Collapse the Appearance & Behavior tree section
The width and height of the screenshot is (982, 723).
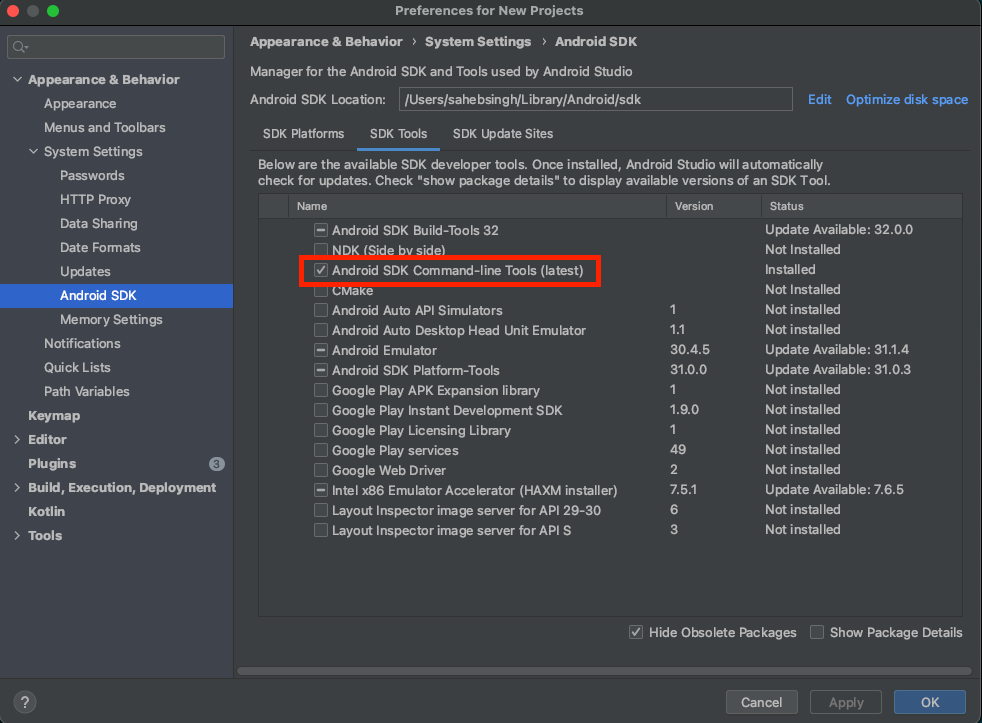(17, 80)
